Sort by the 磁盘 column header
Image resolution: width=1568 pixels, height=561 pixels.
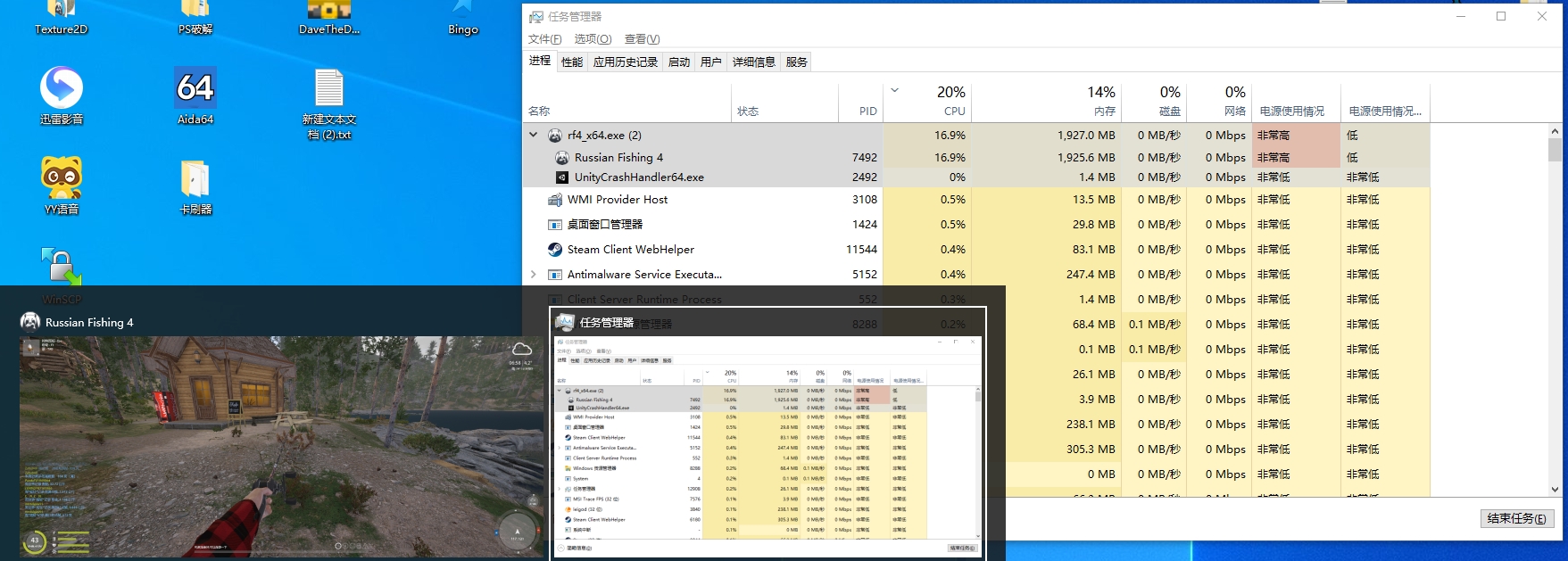1154,103
